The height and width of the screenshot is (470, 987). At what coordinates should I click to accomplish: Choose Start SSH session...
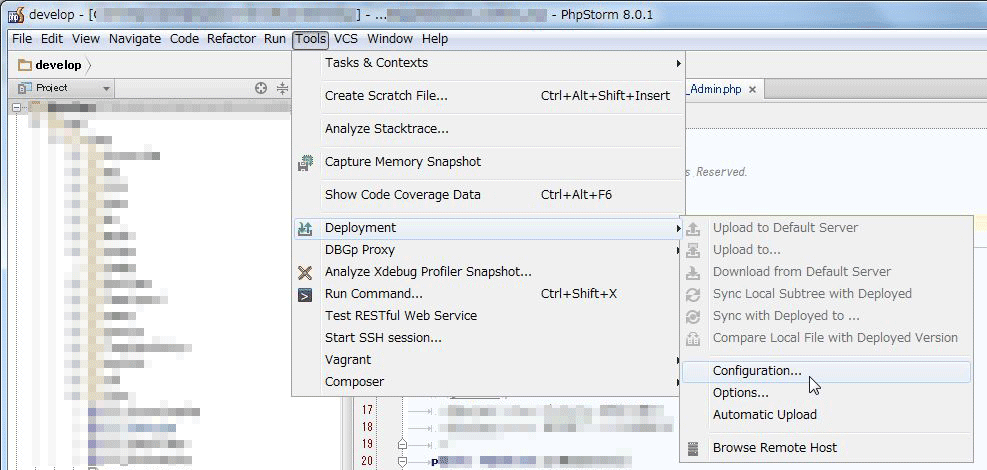point(488,339)
